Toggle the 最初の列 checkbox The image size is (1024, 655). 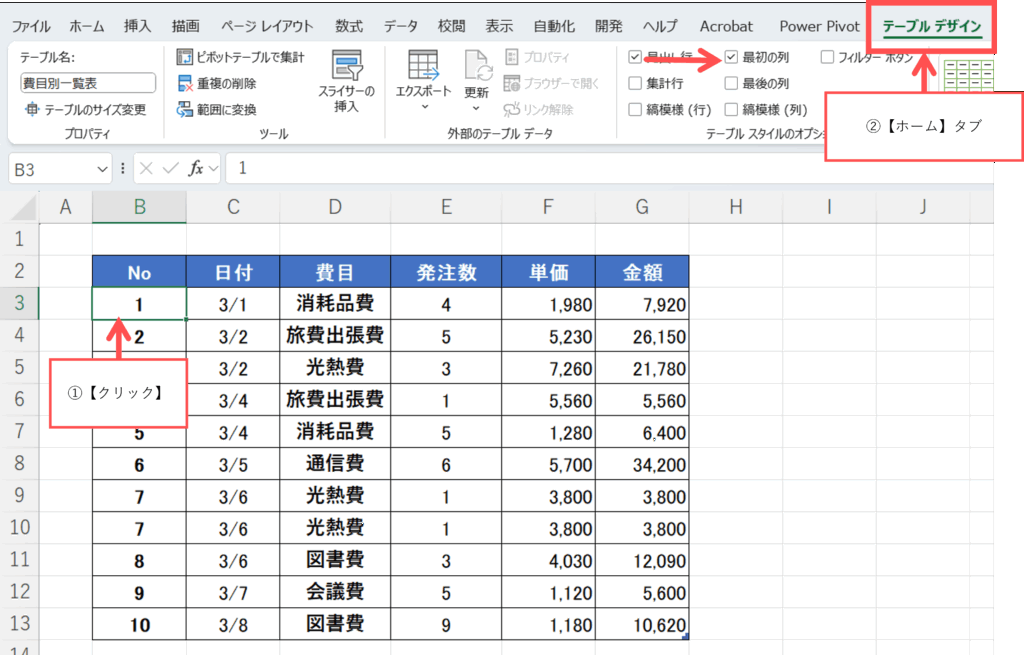732,58
